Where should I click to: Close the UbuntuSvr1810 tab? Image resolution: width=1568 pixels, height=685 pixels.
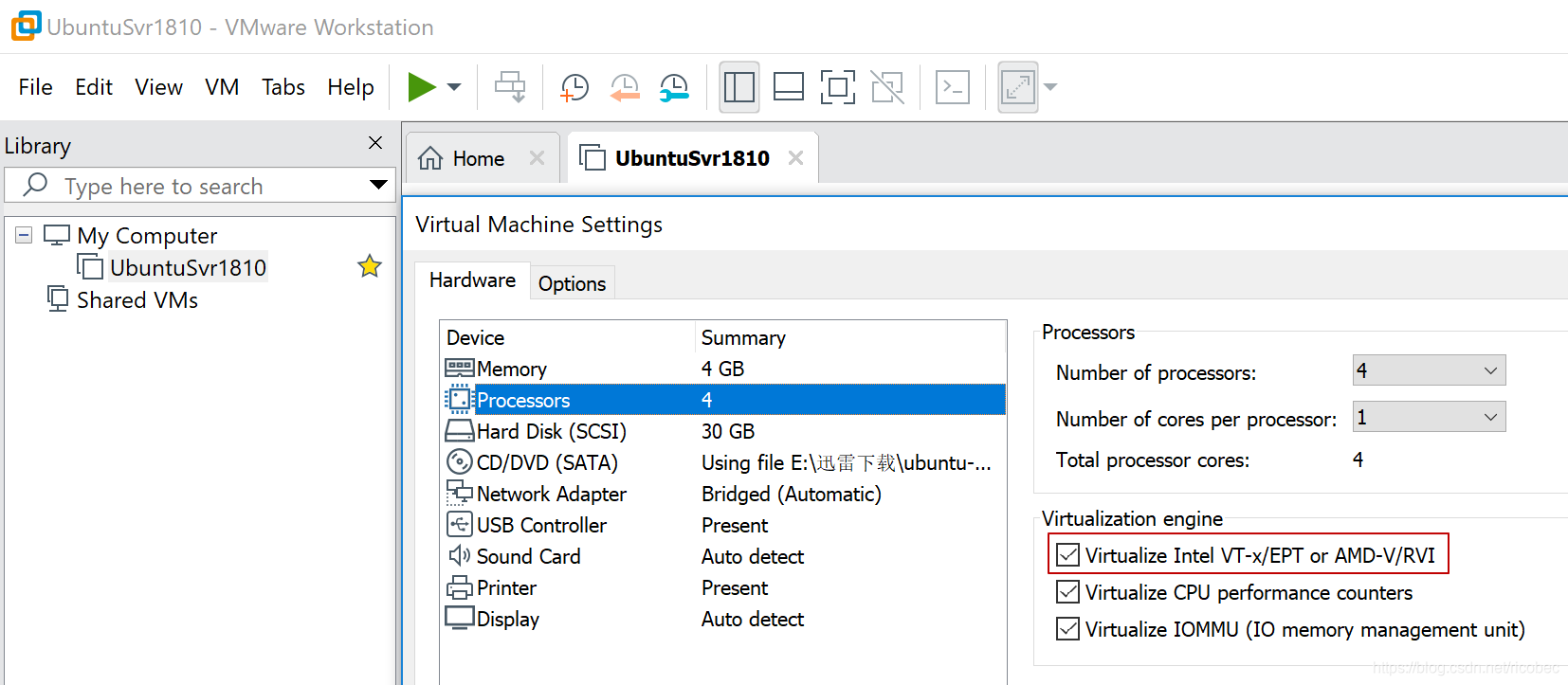[x=796, y=158]
